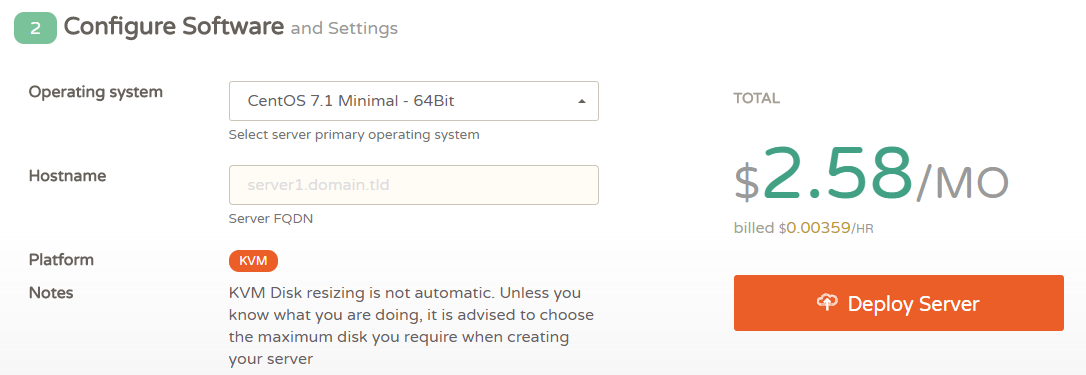Image resolution: width=1086 pixels, height=375 pixels.
Task: Click the green step 2 badge
Action: coord(35,28)
